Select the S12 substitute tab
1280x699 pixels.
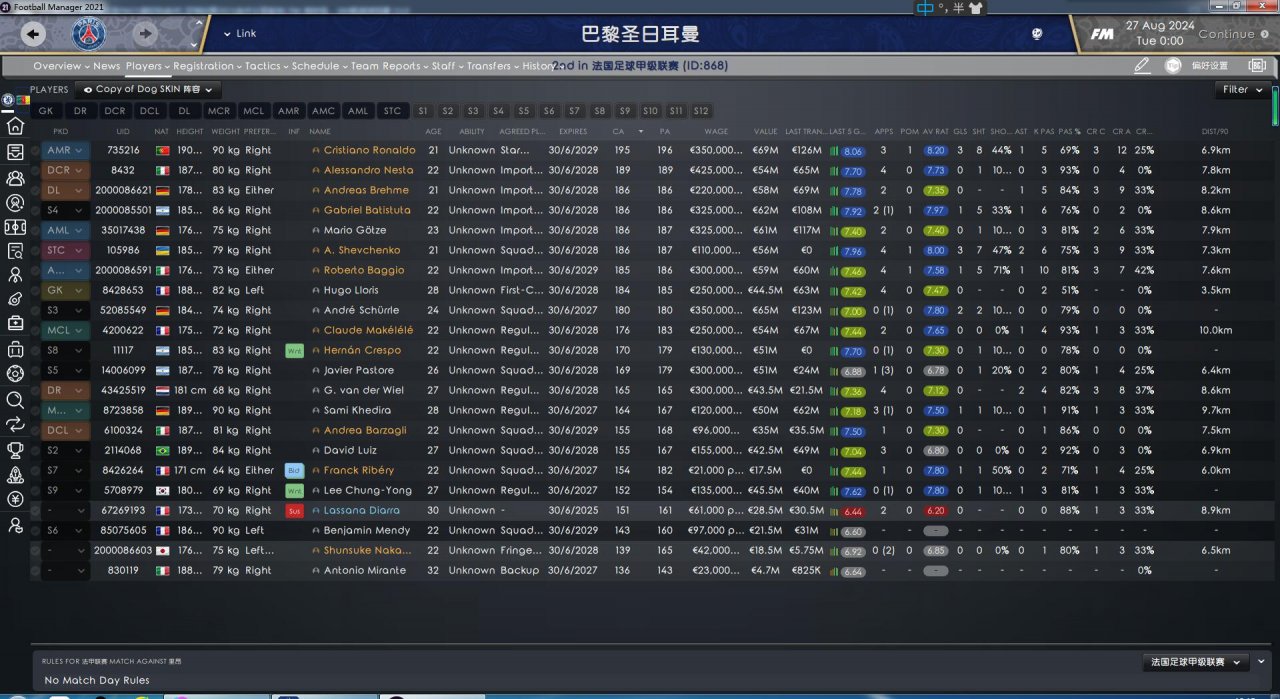click(x=701, y=111)
